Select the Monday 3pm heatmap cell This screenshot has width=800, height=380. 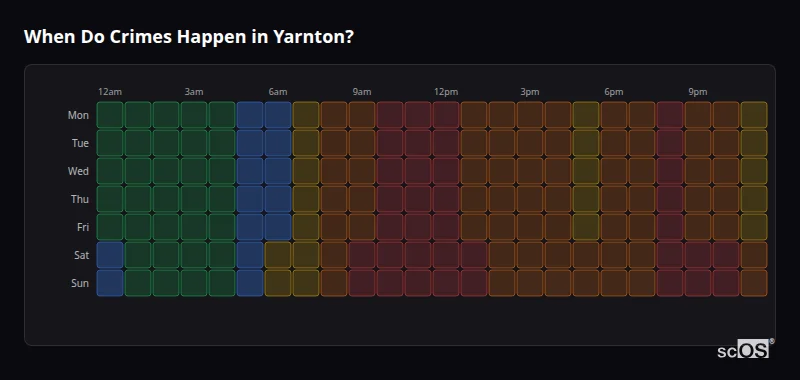[530, 115]
